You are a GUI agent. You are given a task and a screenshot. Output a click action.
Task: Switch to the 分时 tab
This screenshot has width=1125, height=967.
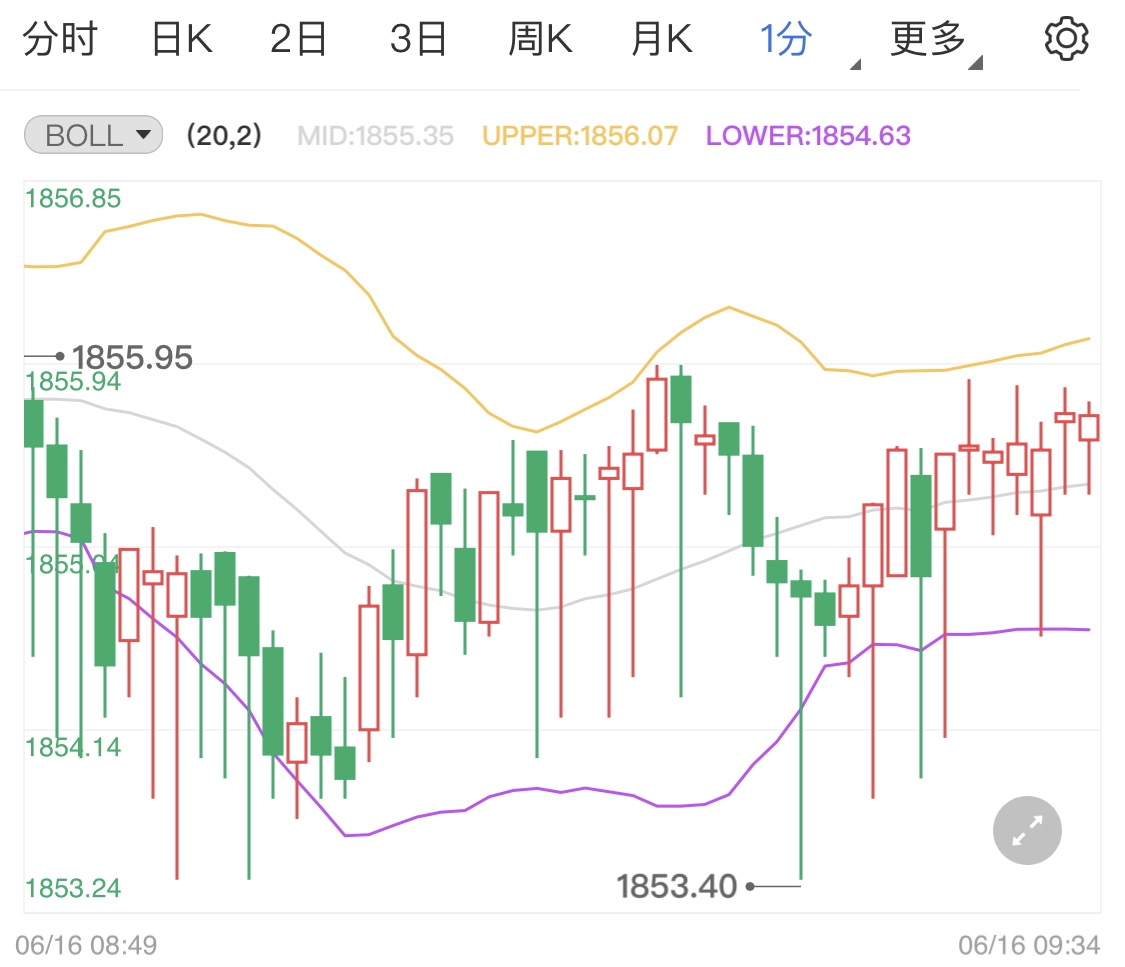click(x=60, y=39)
